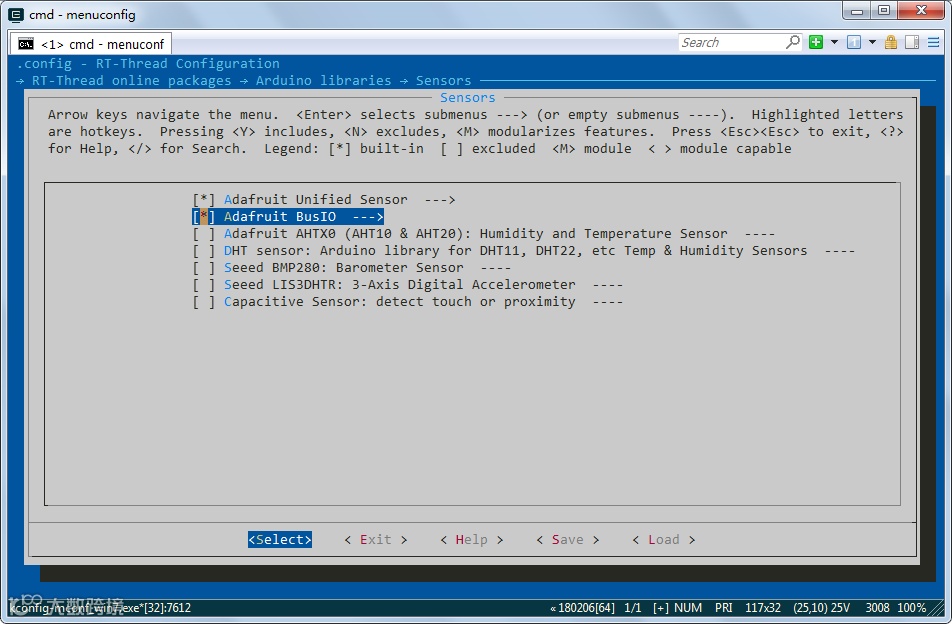Enable DHT sensor library checkbox
The width and height of the screenshot is (952, 624).
pos(203,251)
